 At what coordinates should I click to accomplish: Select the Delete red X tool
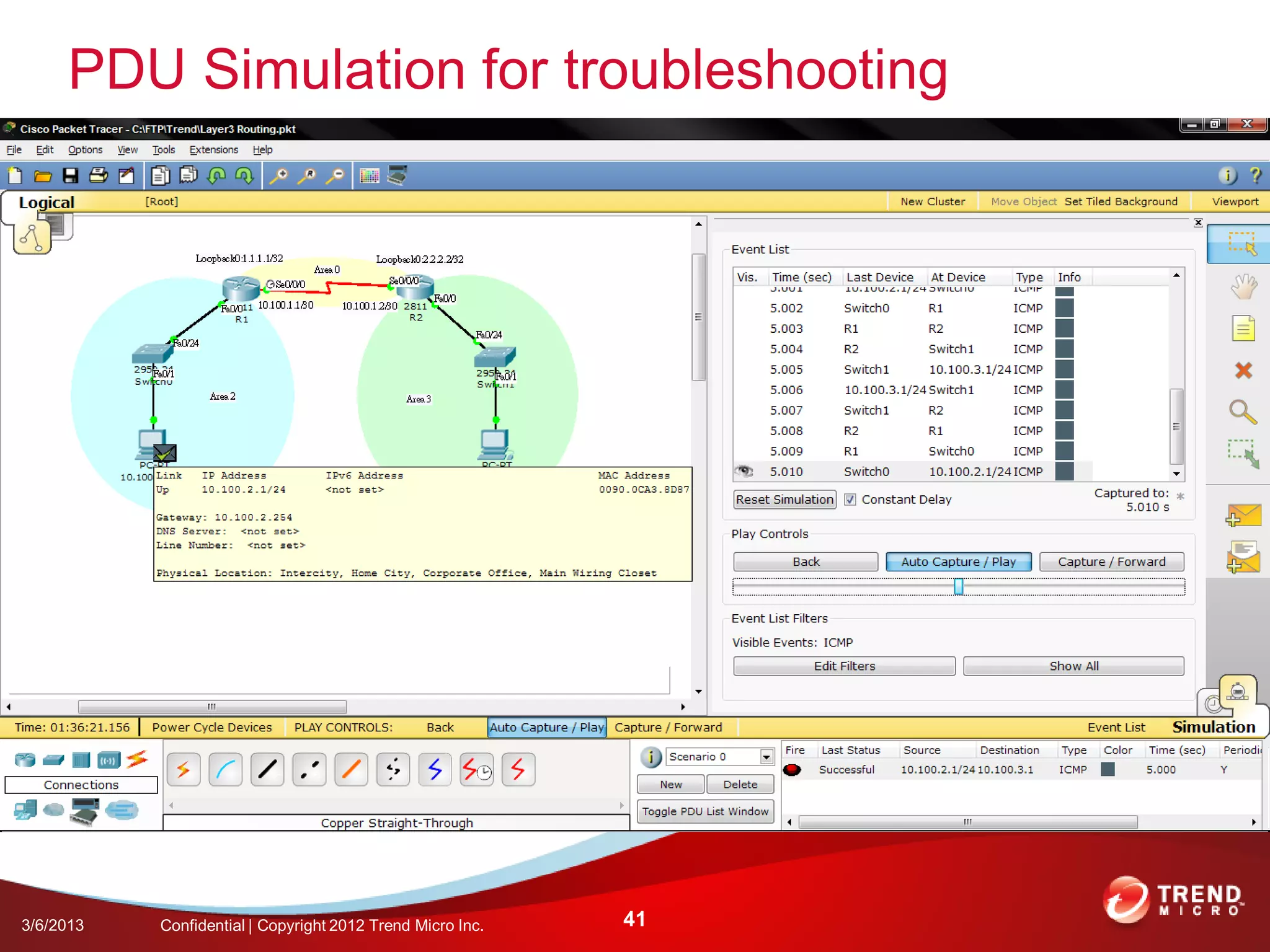1243,371
